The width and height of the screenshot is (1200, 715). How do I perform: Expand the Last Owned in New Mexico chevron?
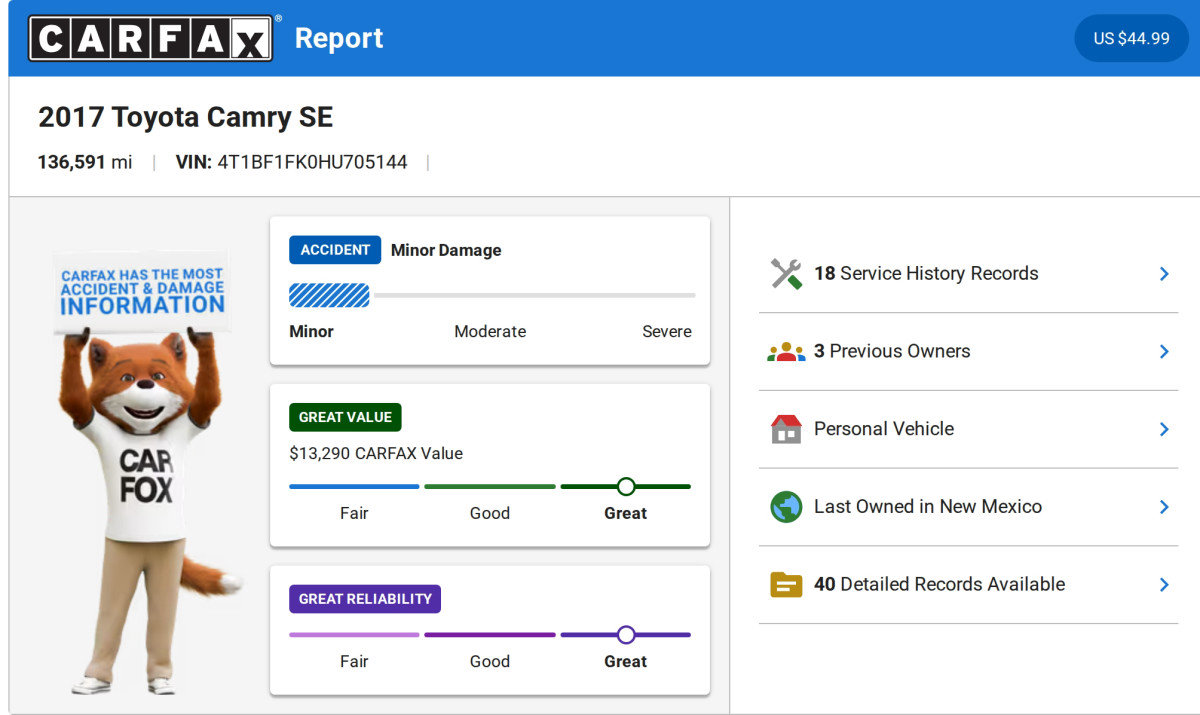pos(1164,507)
